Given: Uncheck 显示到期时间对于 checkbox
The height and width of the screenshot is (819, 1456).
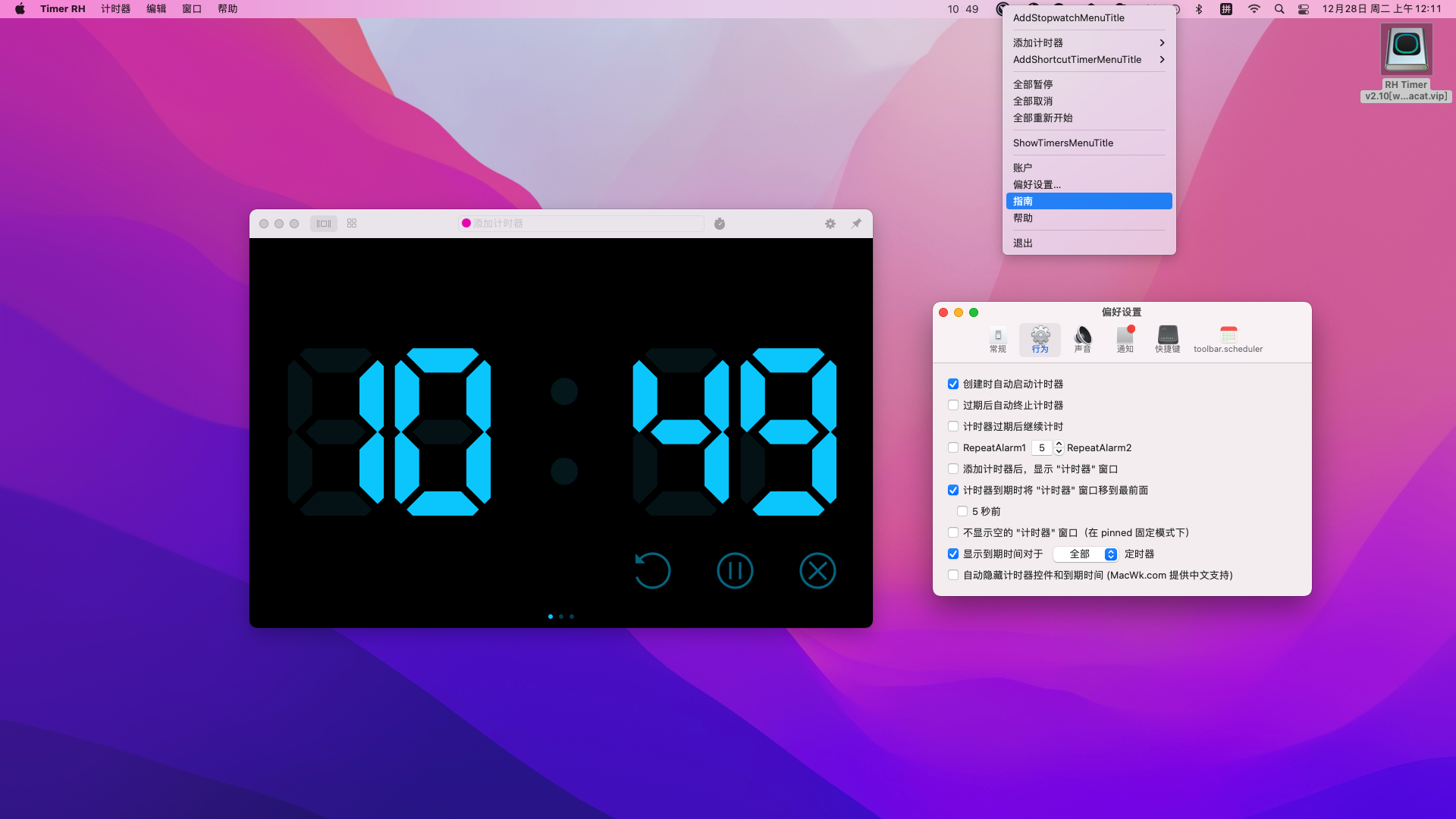Looking at the screenshot, I should pos(953,554).
